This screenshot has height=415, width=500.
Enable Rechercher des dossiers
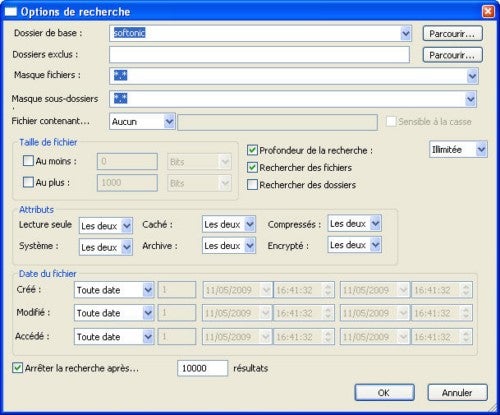[252, 185]
